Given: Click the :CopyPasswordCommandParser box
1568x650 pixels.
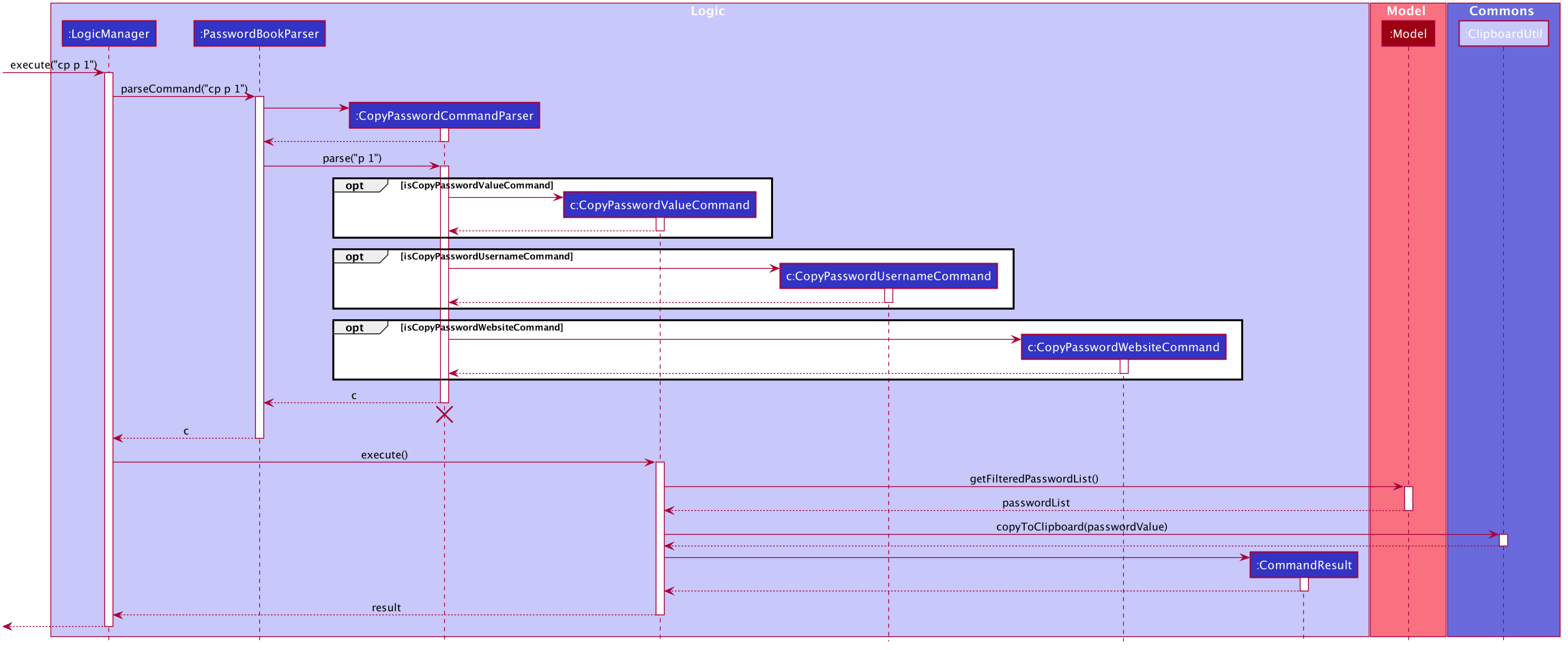Looking at the screenshot, I should [x=444, y=115].
